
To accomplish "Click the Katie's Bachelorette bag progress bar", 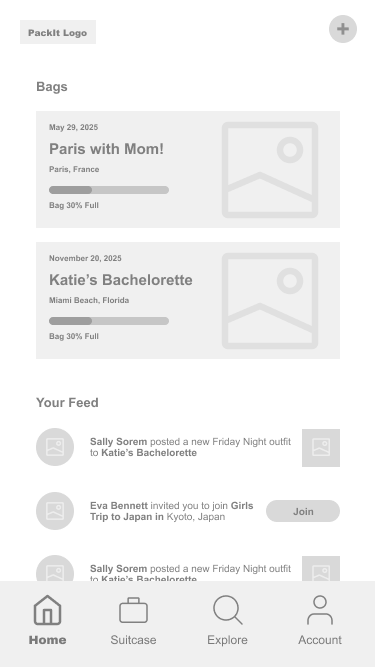I will 109,321.
